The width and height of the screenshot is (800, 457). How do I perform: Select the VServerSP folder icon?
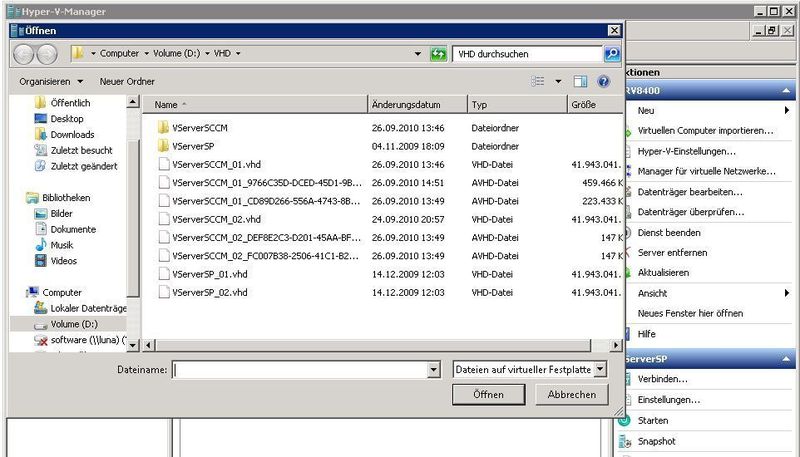click(x=163, y=146)
